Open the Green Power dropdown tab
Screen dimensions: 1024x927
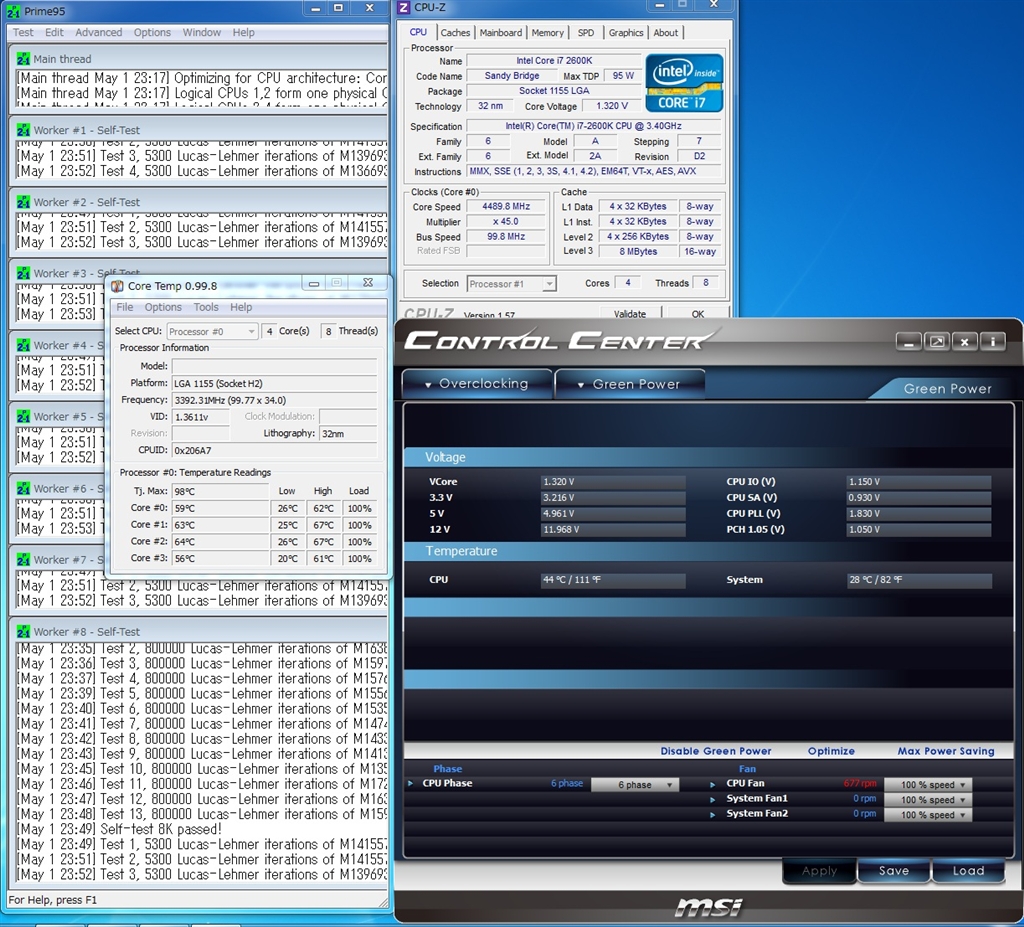(x=630, y=384)
